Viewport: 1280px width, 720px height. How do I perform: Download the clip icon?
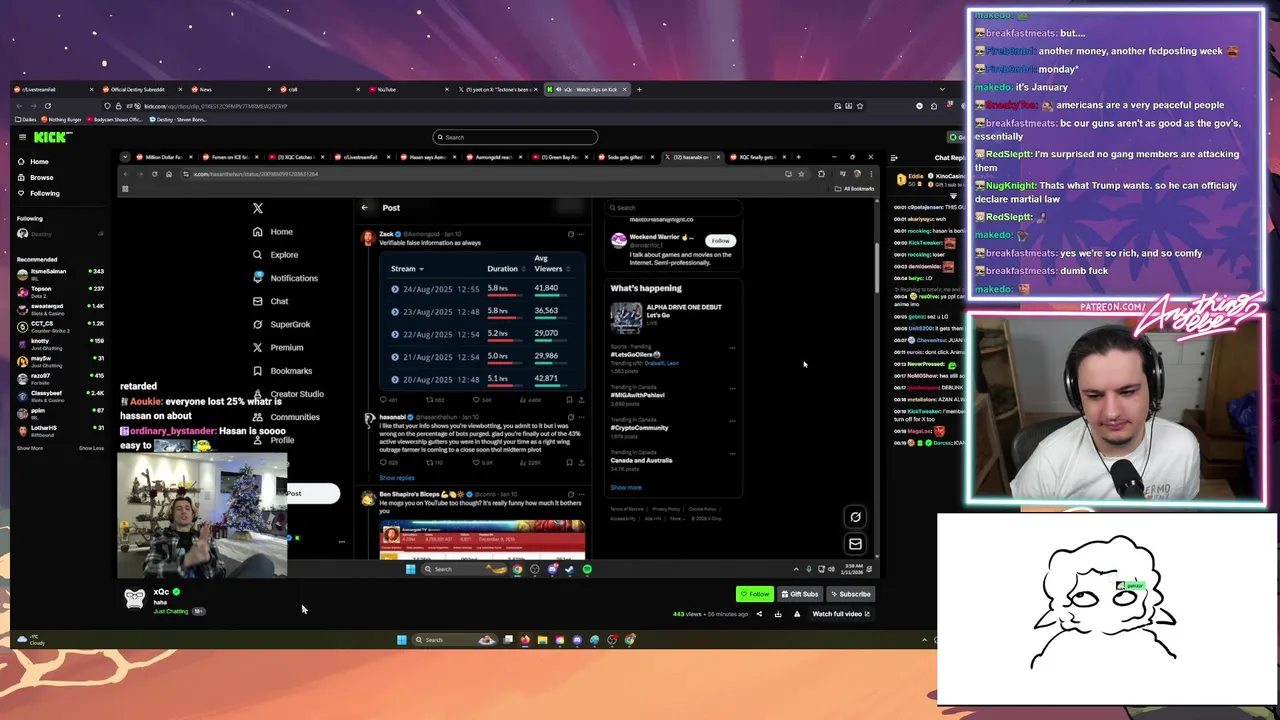coord(778,614)
